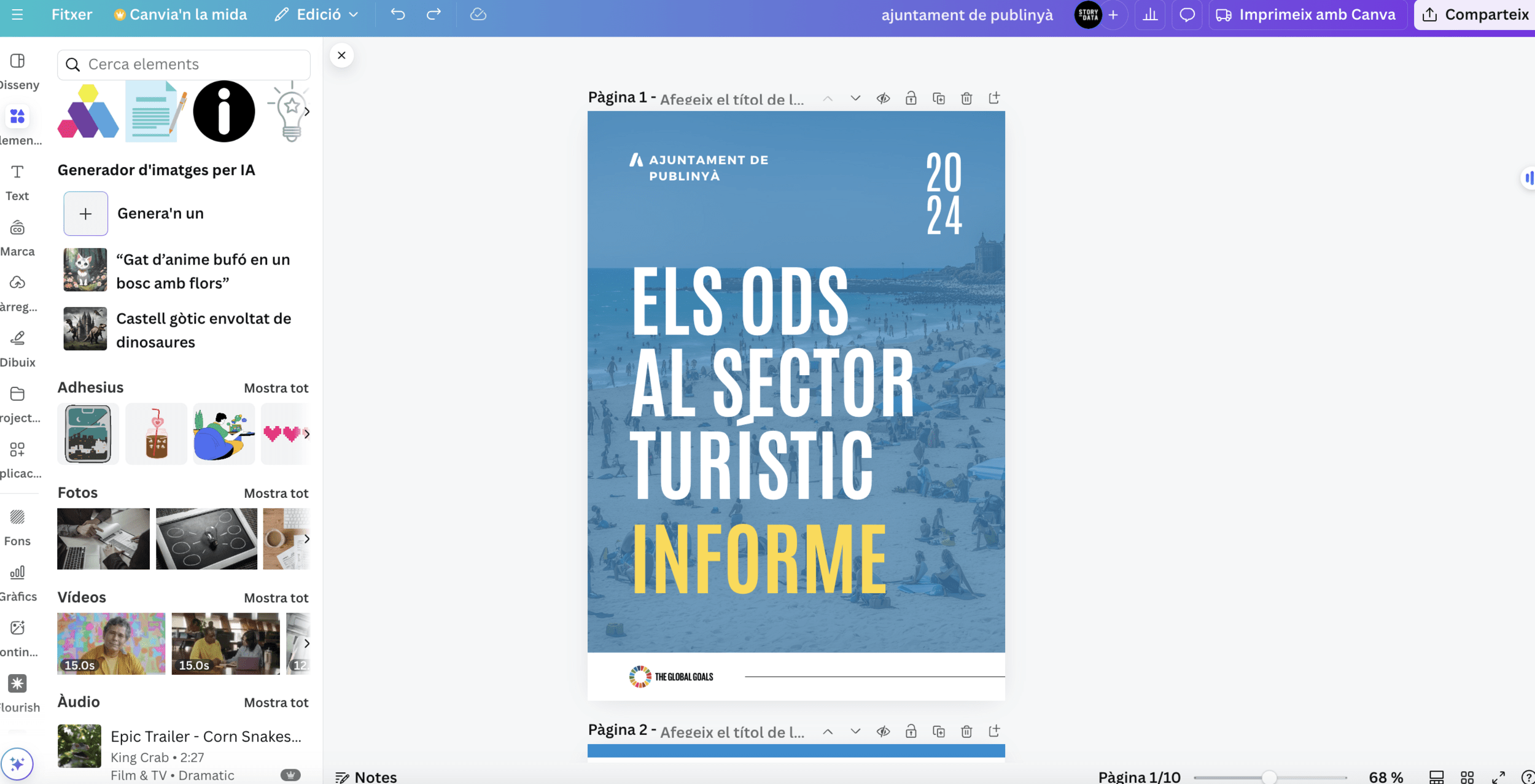
Task: Hide Page 1 with eye icon
Action: pyautogui.click(x=883, y=98)
